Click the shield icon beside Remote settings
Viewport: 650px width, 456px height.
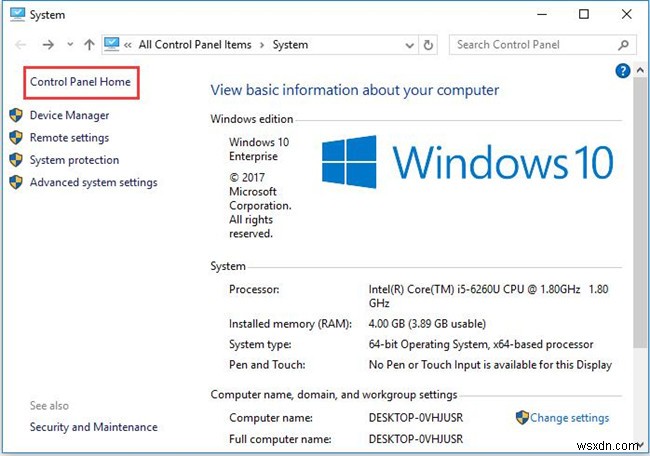point(16,137)
